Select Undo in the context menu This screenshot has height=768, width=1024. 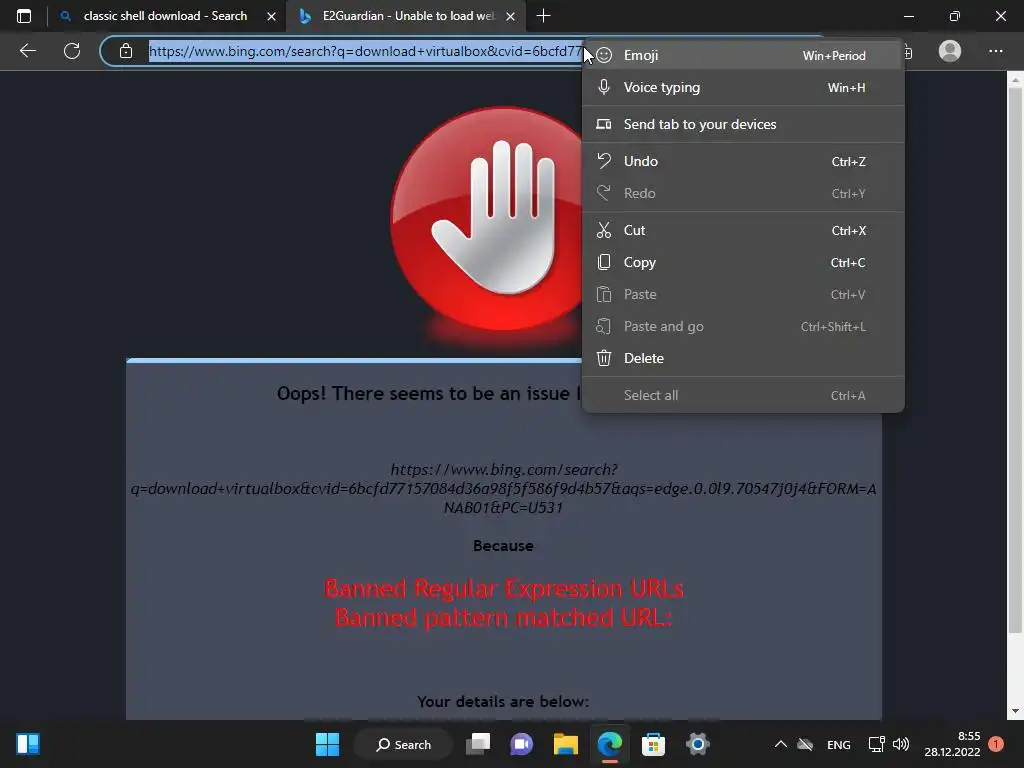(743, 161)
